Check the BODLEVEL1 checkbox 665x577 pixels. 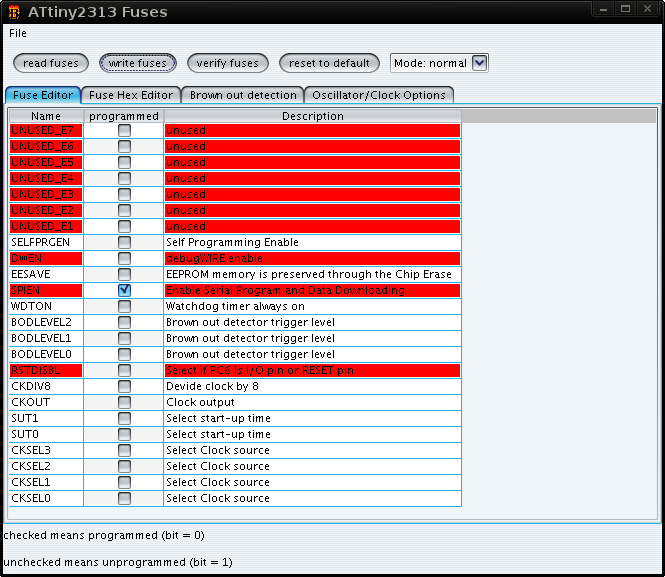pos(124,338)
